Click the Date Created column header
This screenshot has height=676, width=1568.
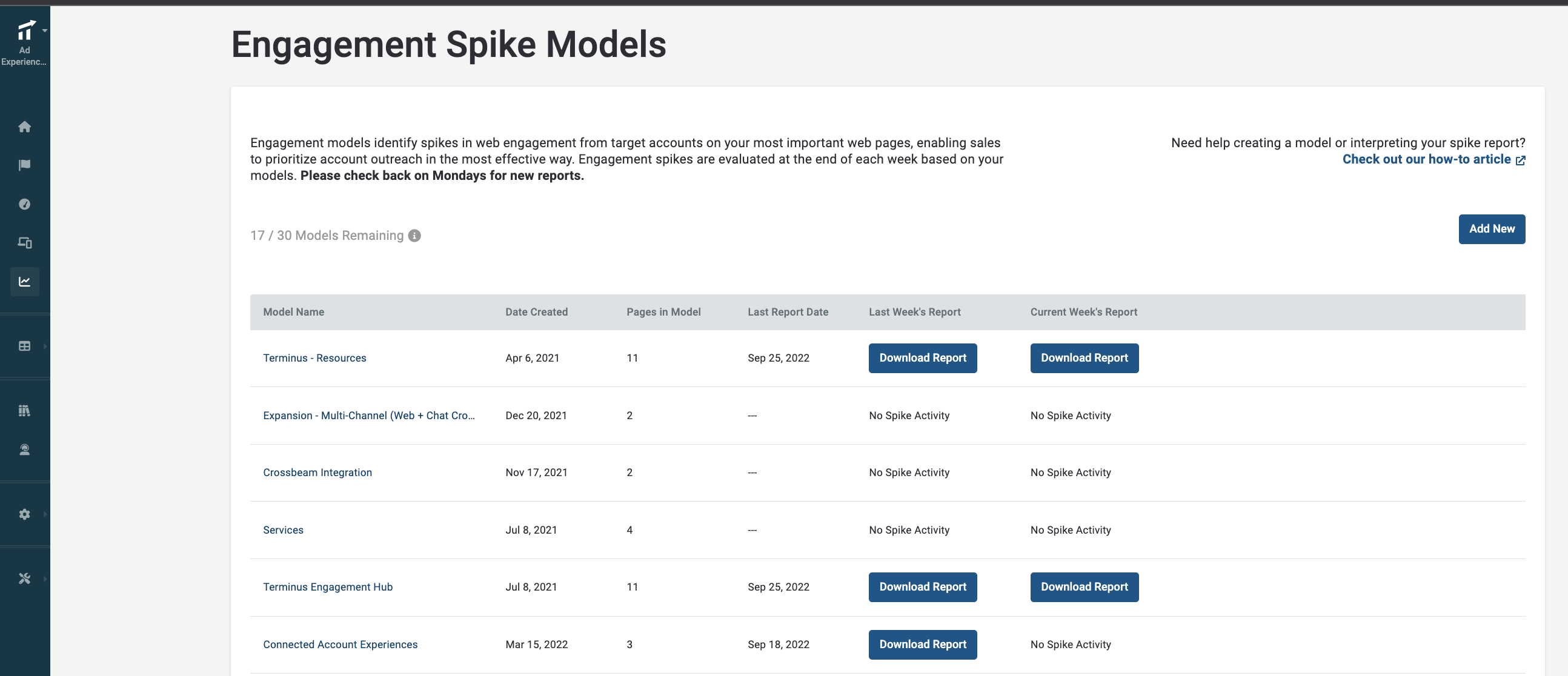pyautogui.click(x=536, y=312)
